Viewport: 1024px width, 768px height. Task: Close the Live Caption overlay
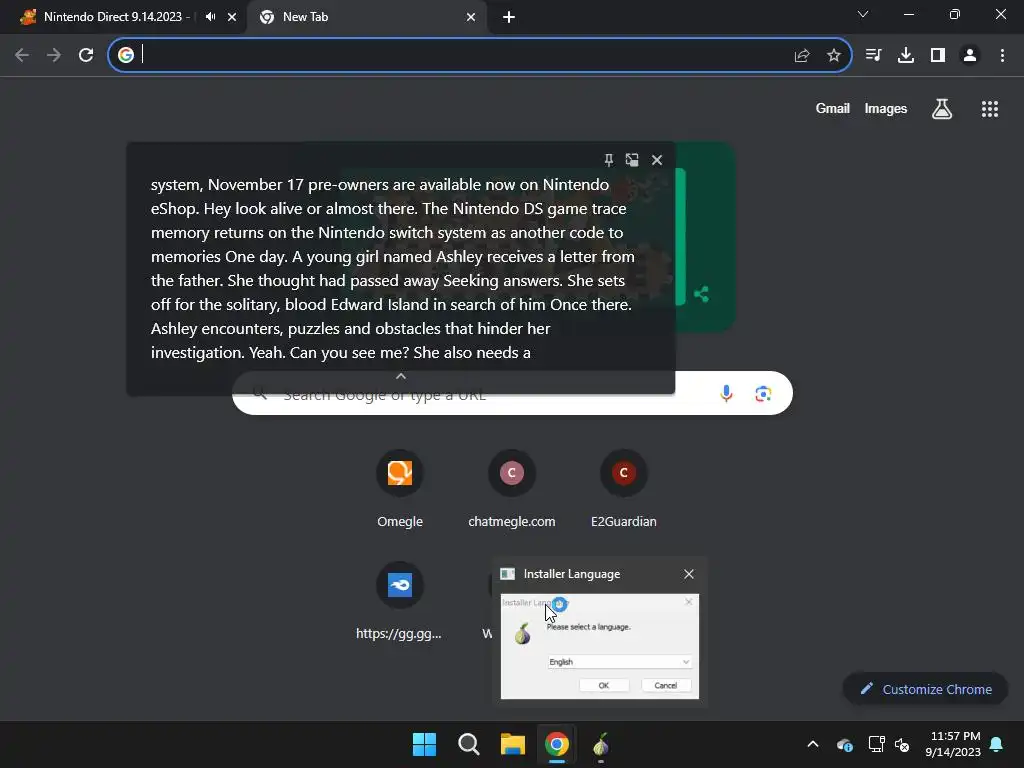(657, 160)
